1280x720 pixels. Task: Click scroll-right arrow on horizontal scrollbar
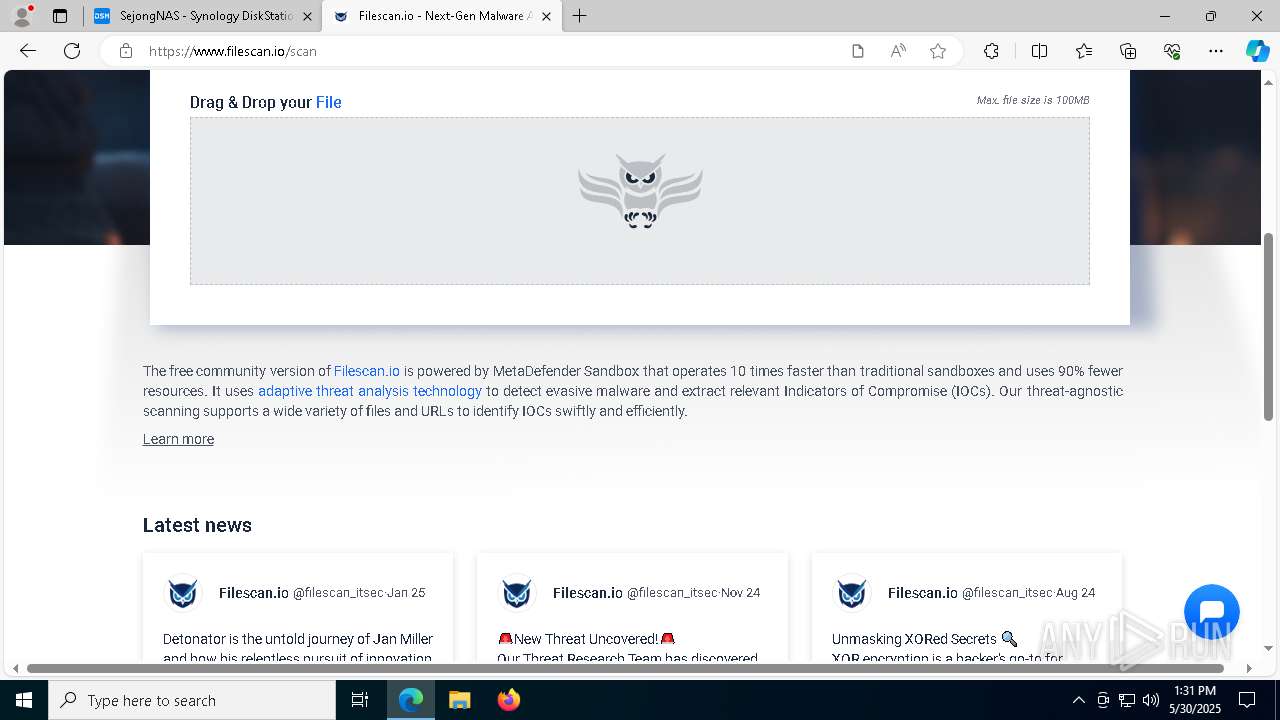(x=1249, y=668)
